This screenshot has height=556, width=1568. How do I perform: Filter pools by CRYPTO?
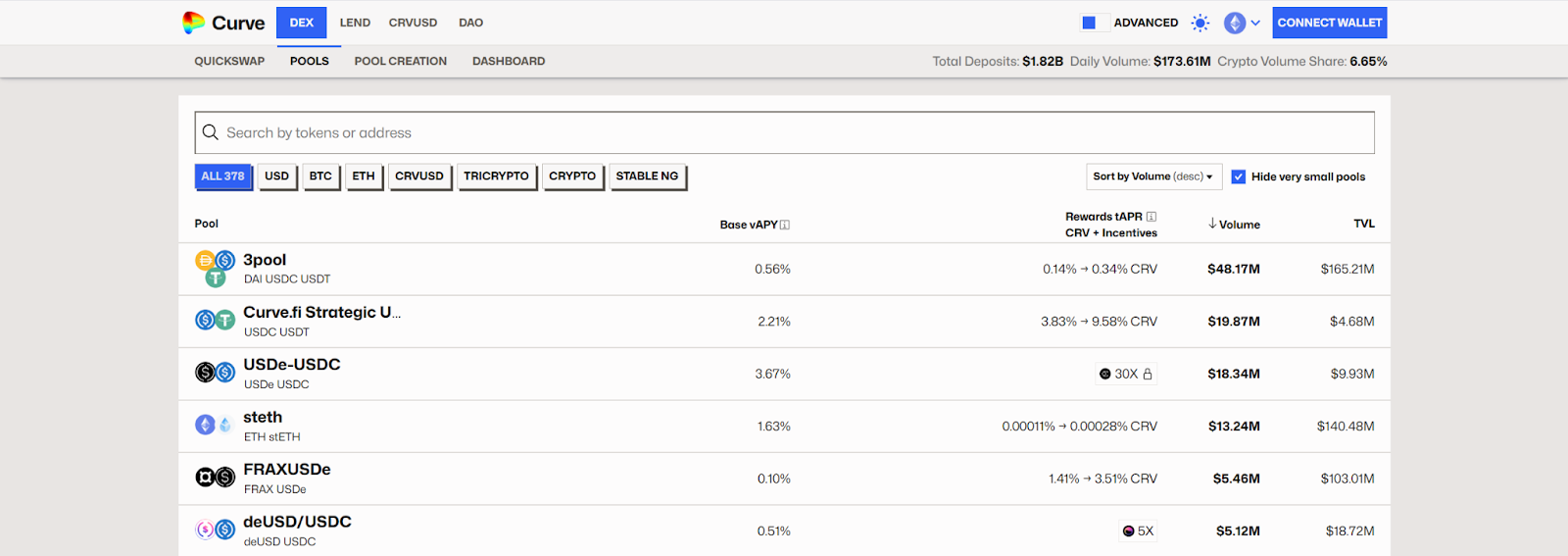click(572, 177)
